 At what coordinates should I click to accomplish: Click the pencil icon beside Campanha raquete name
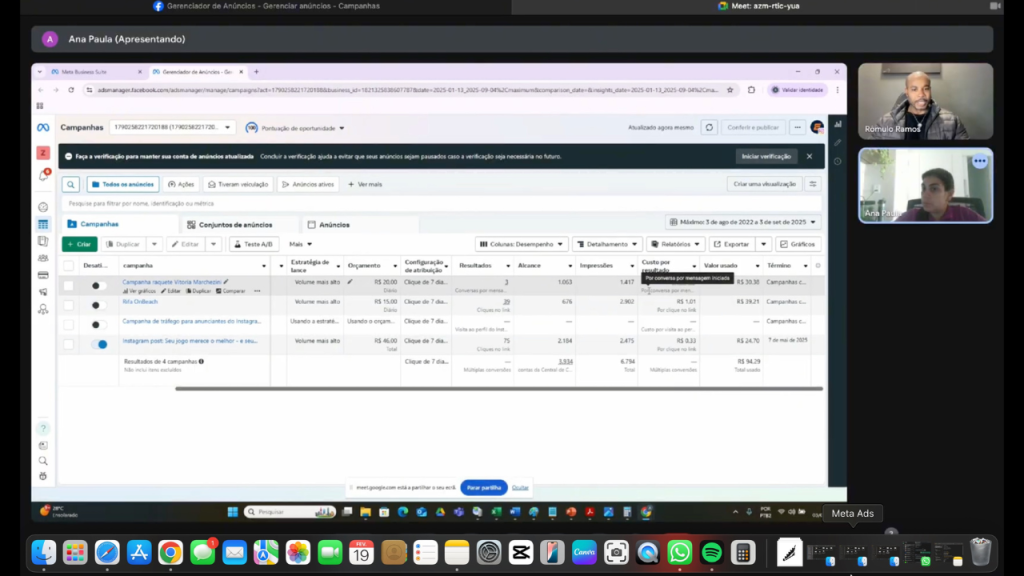coord(226,282)
